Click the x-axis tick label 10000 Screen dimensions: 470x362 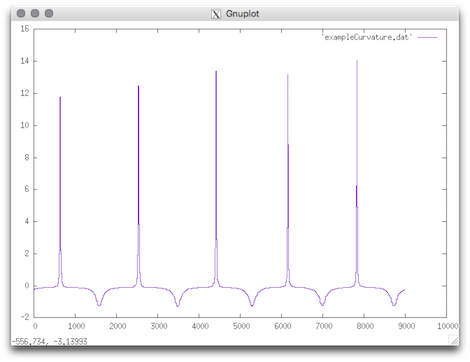click(447, 326)
